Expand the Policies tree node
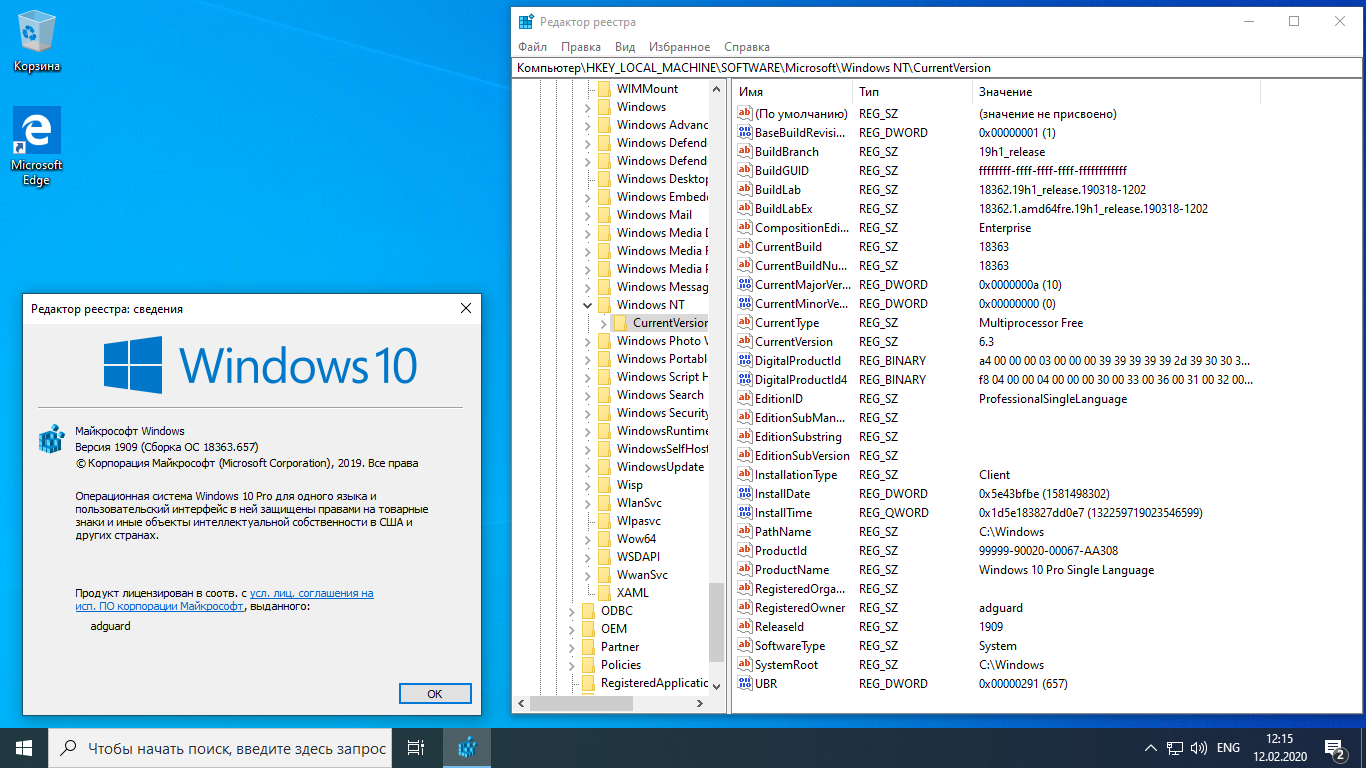The image size is (1366, 768). (571, 665)
